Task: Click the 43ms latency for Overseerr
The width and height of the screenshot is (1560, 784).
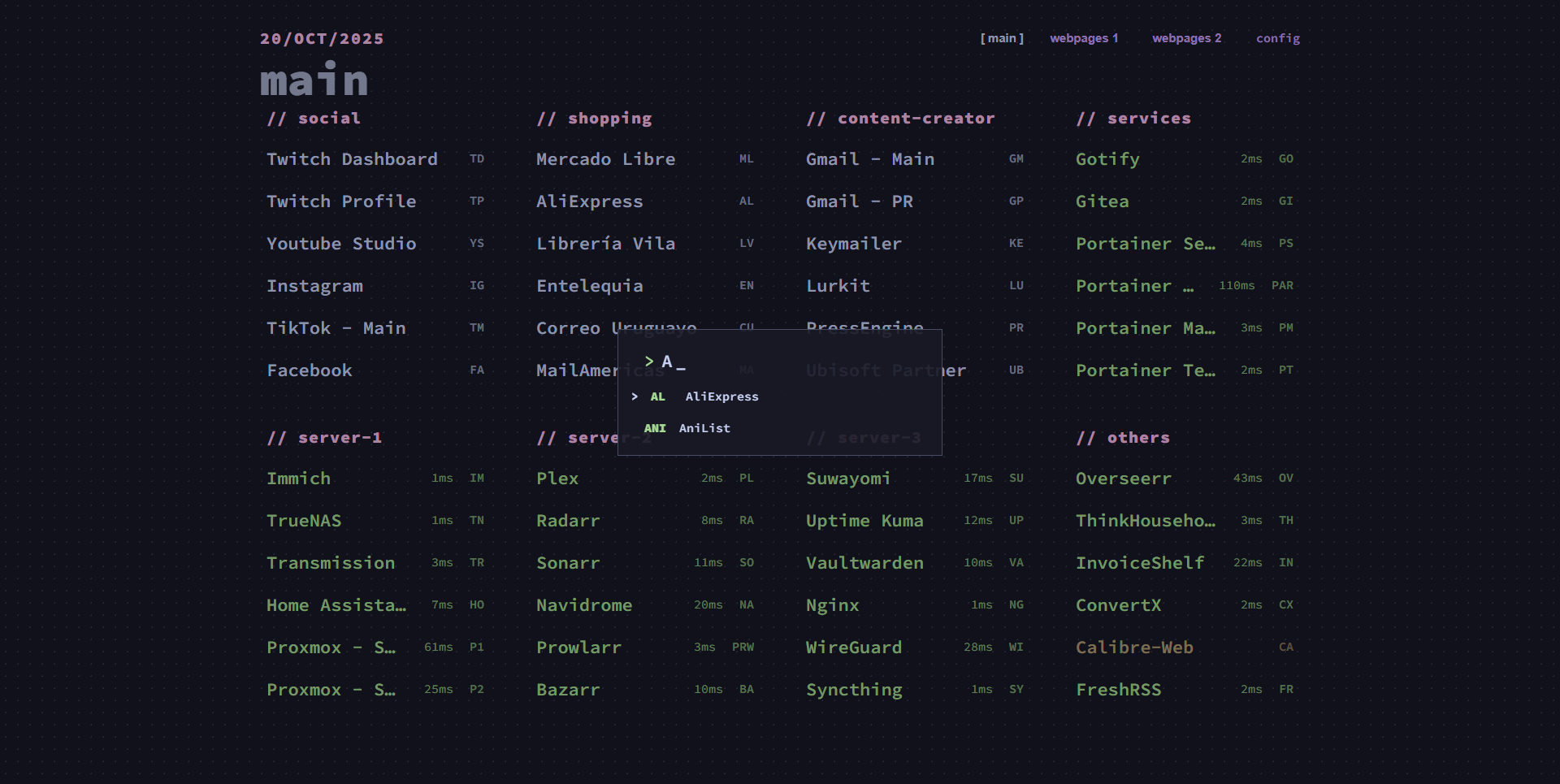Action: pyautogui.click(x=1247, y=479)
